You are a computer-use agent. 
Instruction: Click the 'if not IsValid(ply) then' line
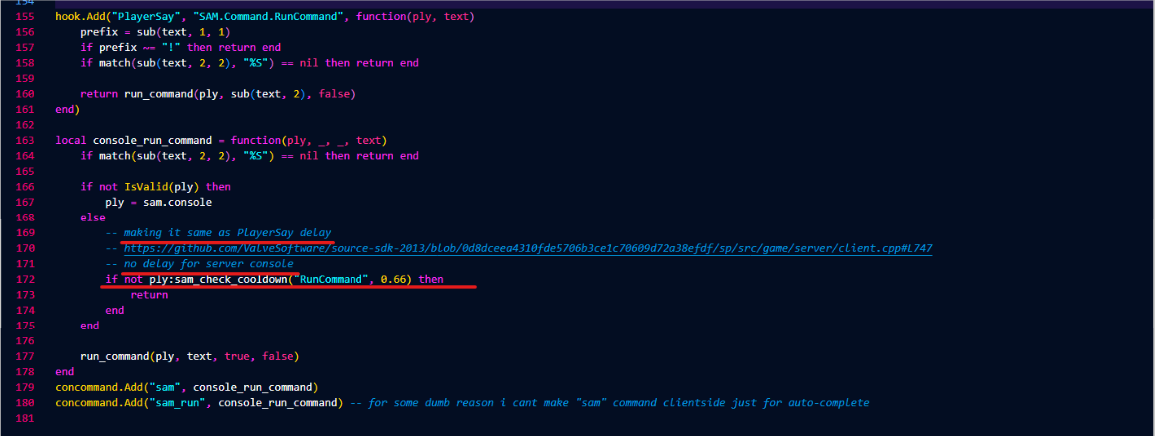coord(155,186)
